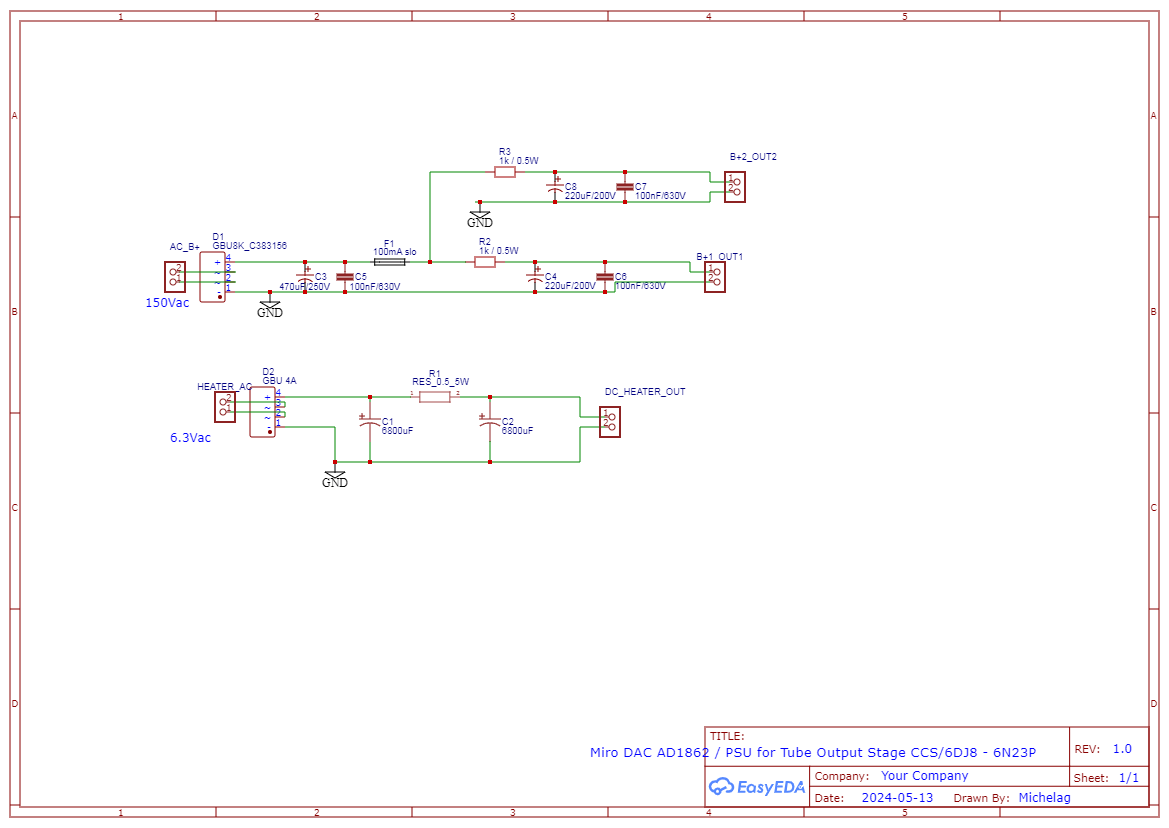Click the RES_0.5_5W value label

point(441,382)
